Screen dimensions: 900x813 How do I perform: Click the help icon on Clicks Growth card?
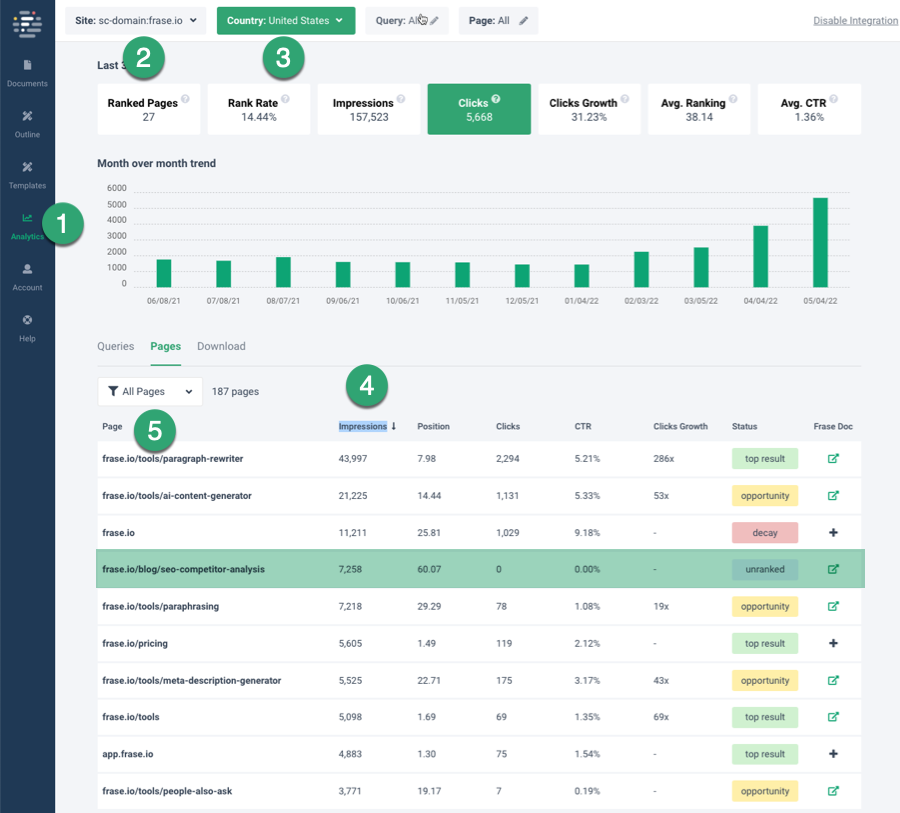pos(625,99)
